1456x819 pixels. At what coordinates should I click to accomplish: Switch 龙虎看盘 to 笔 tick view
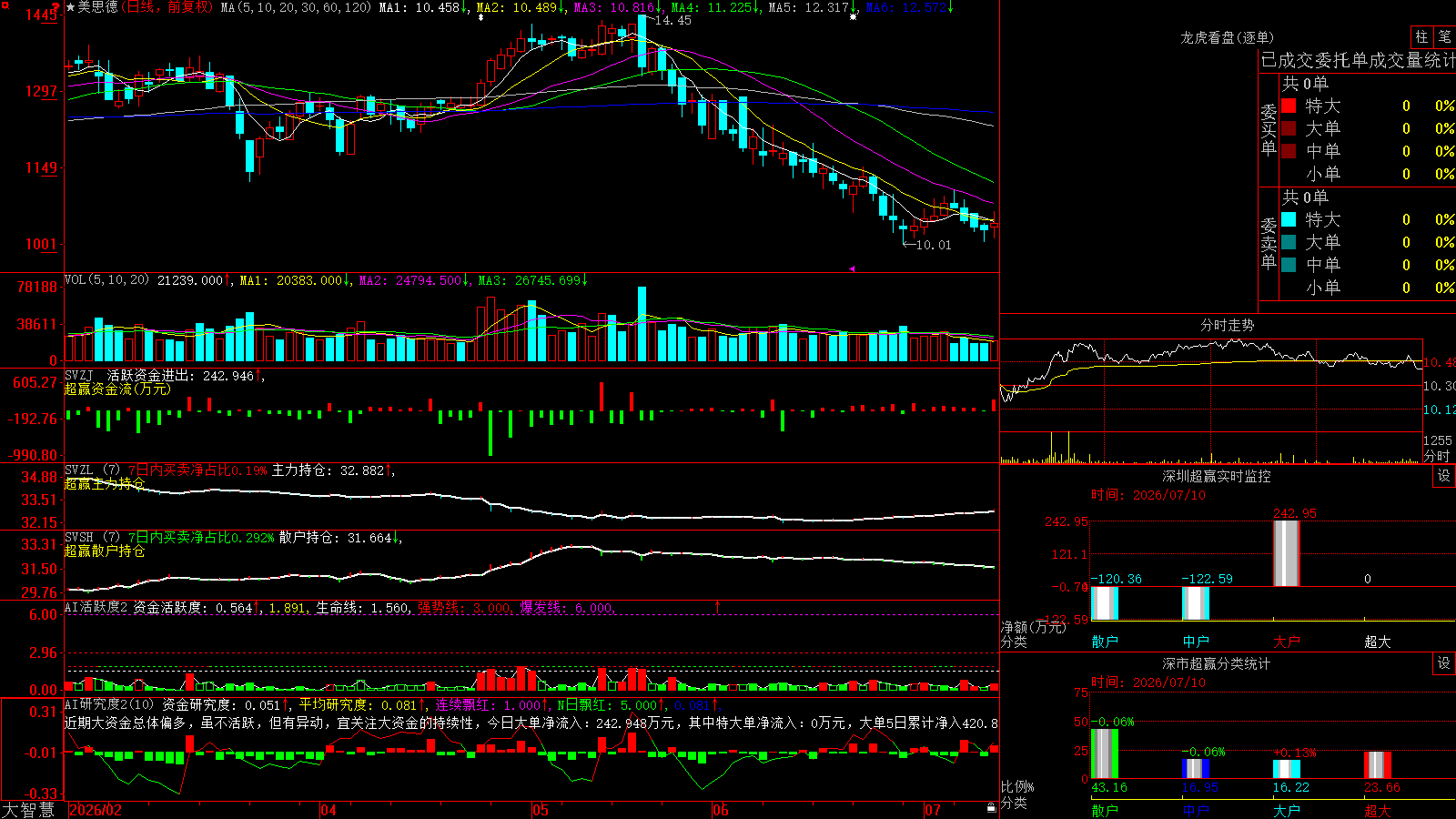1444,37
